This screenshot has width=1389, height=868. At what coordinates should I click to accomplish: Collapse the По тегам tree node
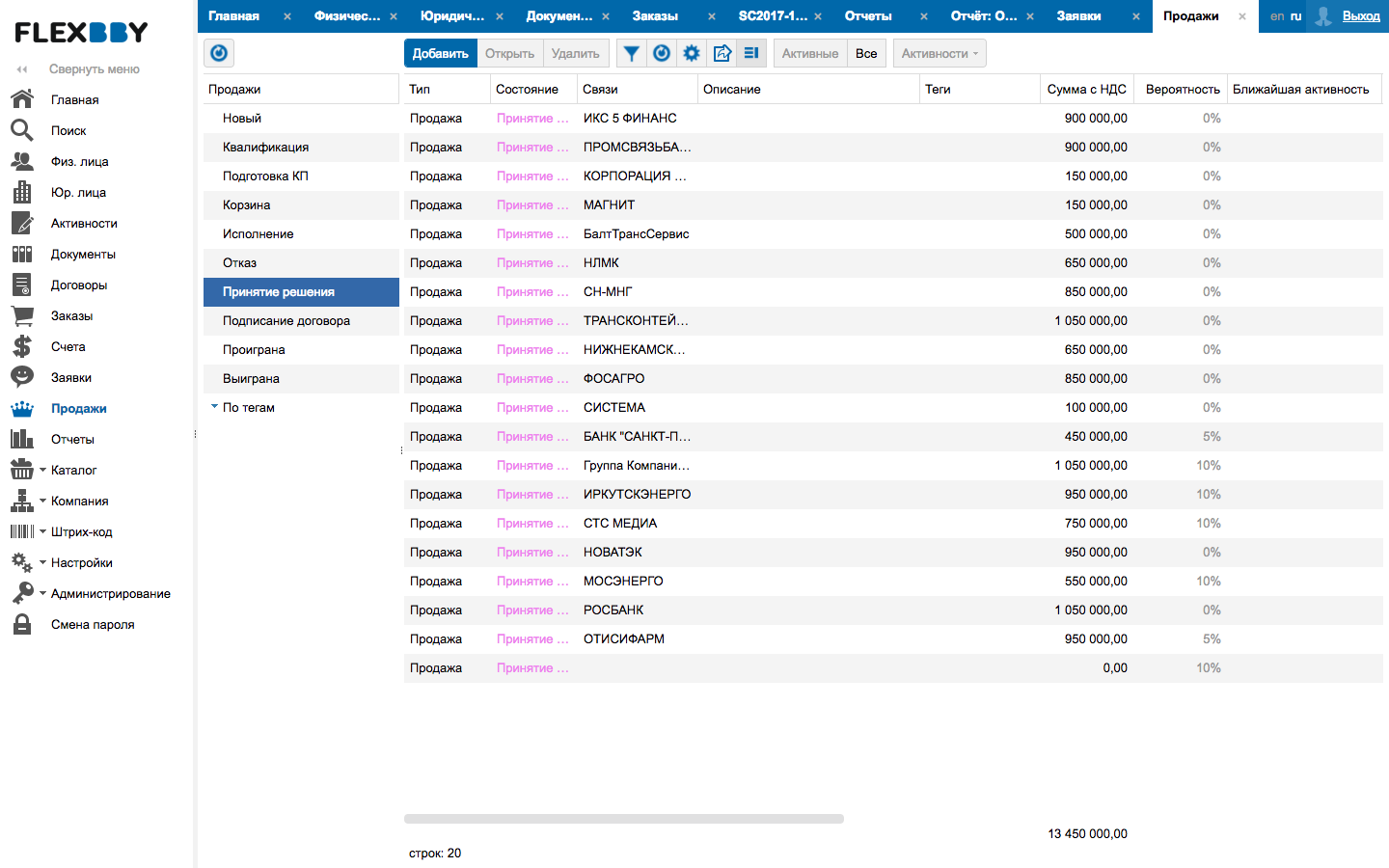click(214, 407)
